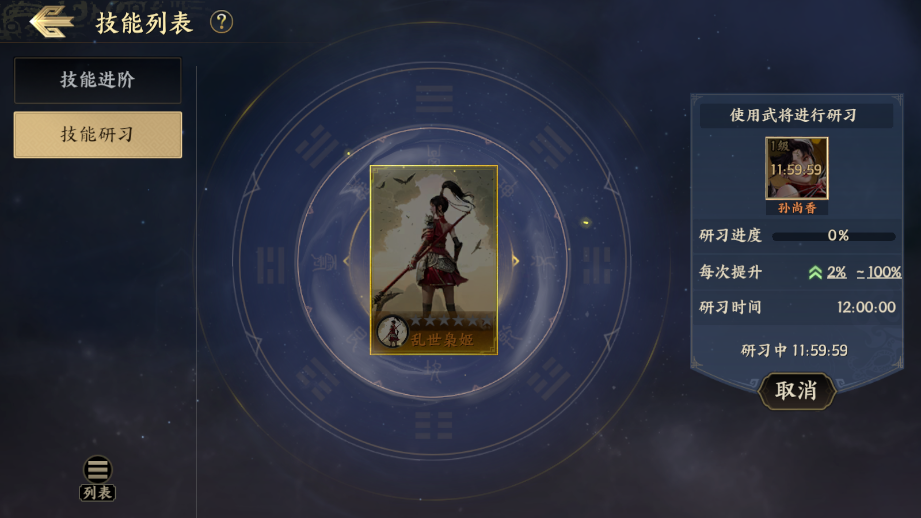Switch to 技能进阶 tab
The height and width of the screenshot is (518, 921).
pos(98,80)
